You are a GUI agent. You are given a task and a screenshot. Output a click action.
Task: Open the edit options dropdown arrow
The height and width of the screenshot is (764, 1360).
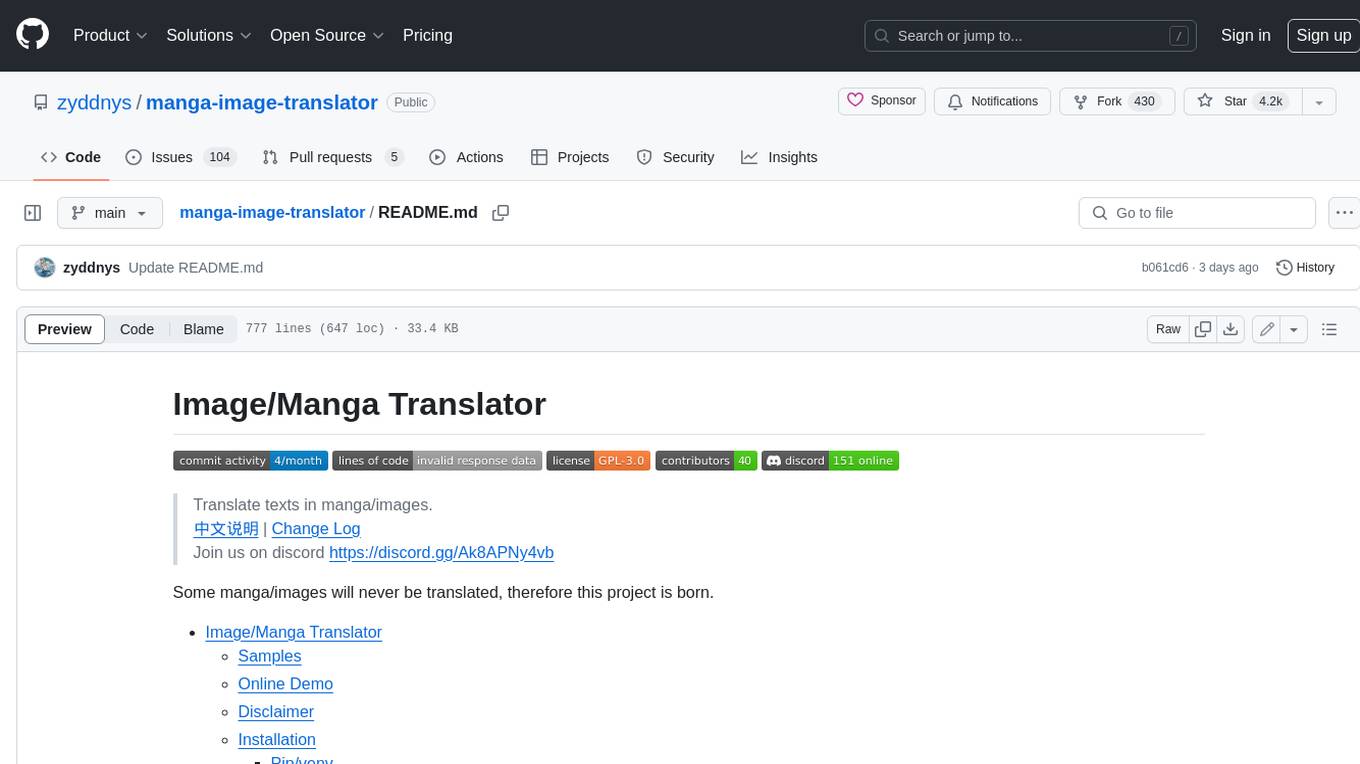pyautogui.click(x=1294, y=329)
